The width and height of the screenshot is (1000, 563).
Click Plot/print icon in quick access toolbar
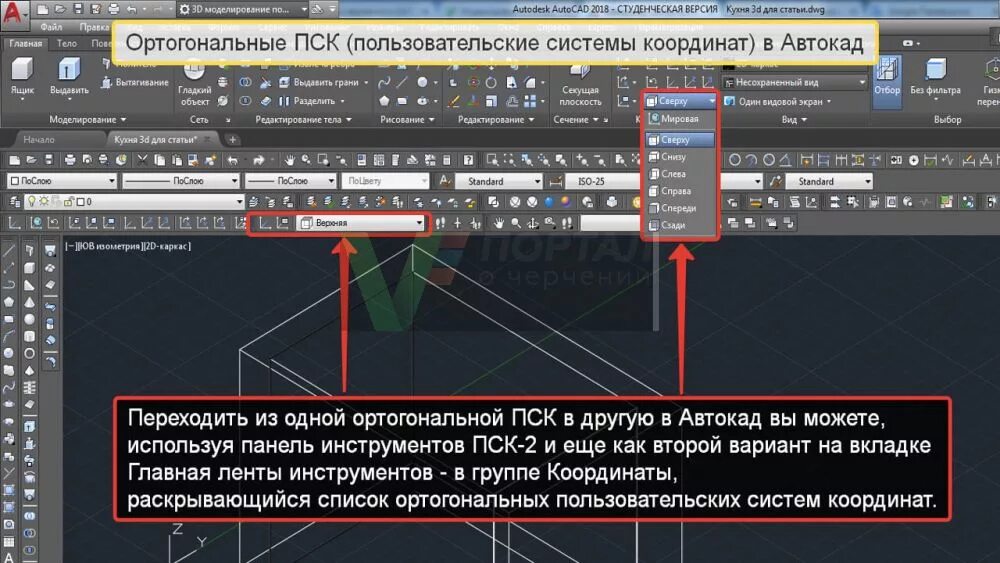tap(114, 9)
